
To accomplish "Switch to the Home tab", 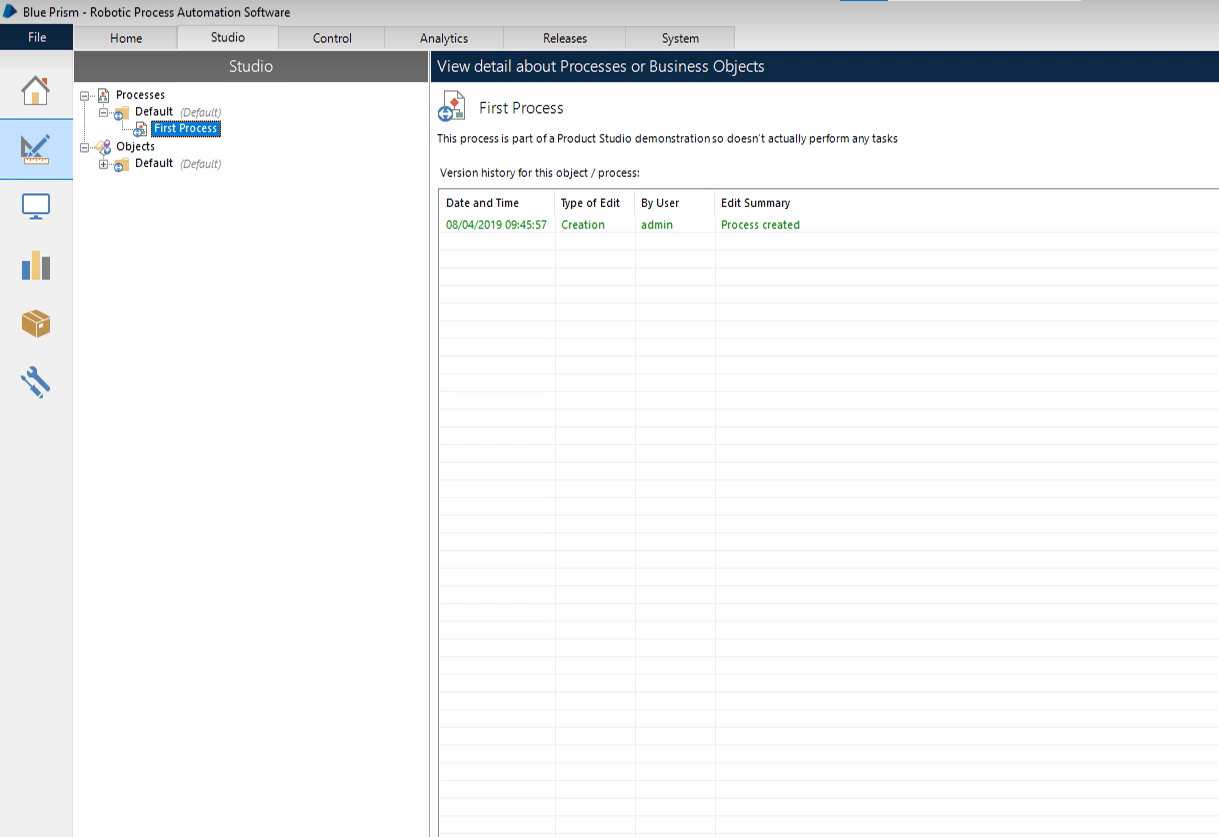I will coord(126,38).
